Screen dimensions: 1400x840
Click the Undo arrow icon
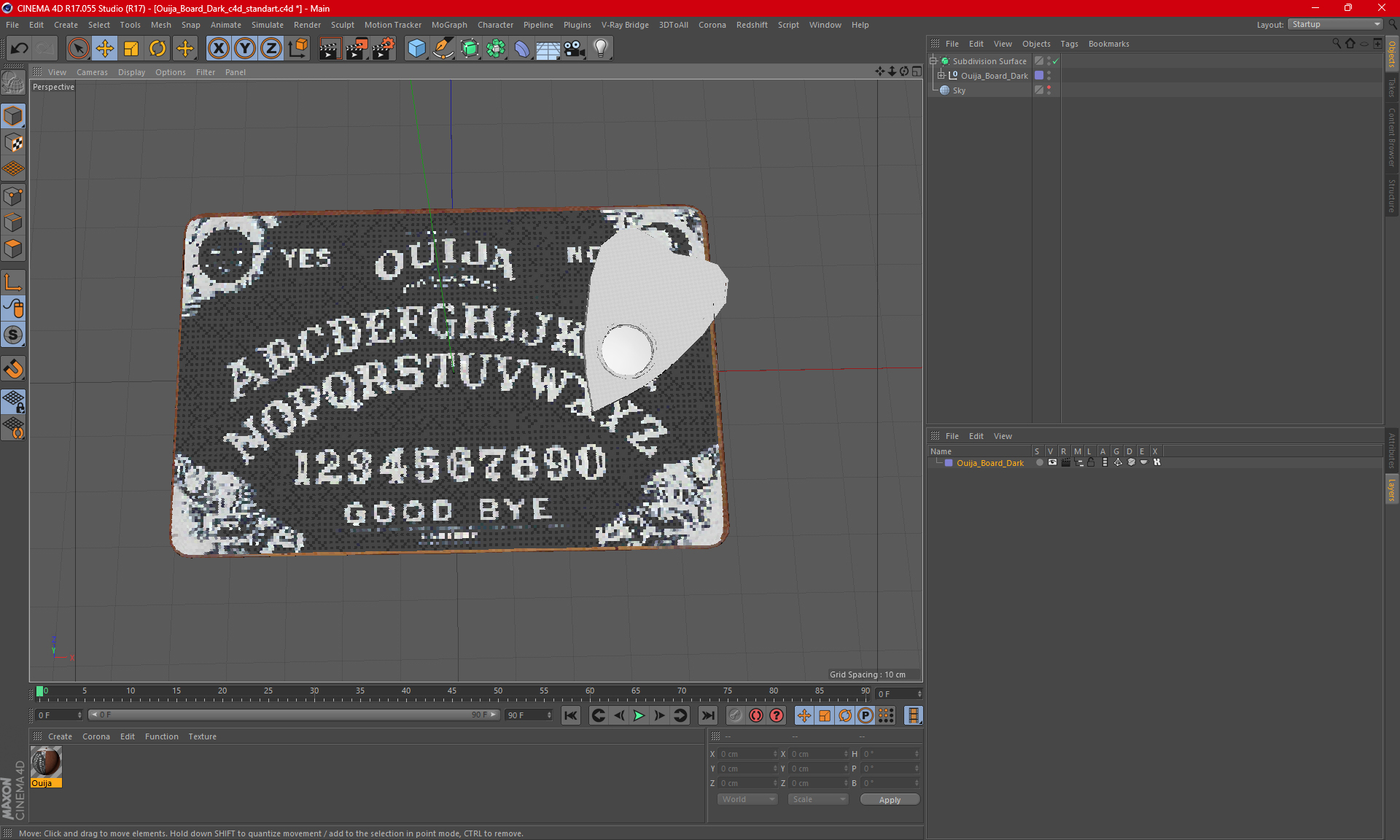pyautogui.click(x=20, y=49)
